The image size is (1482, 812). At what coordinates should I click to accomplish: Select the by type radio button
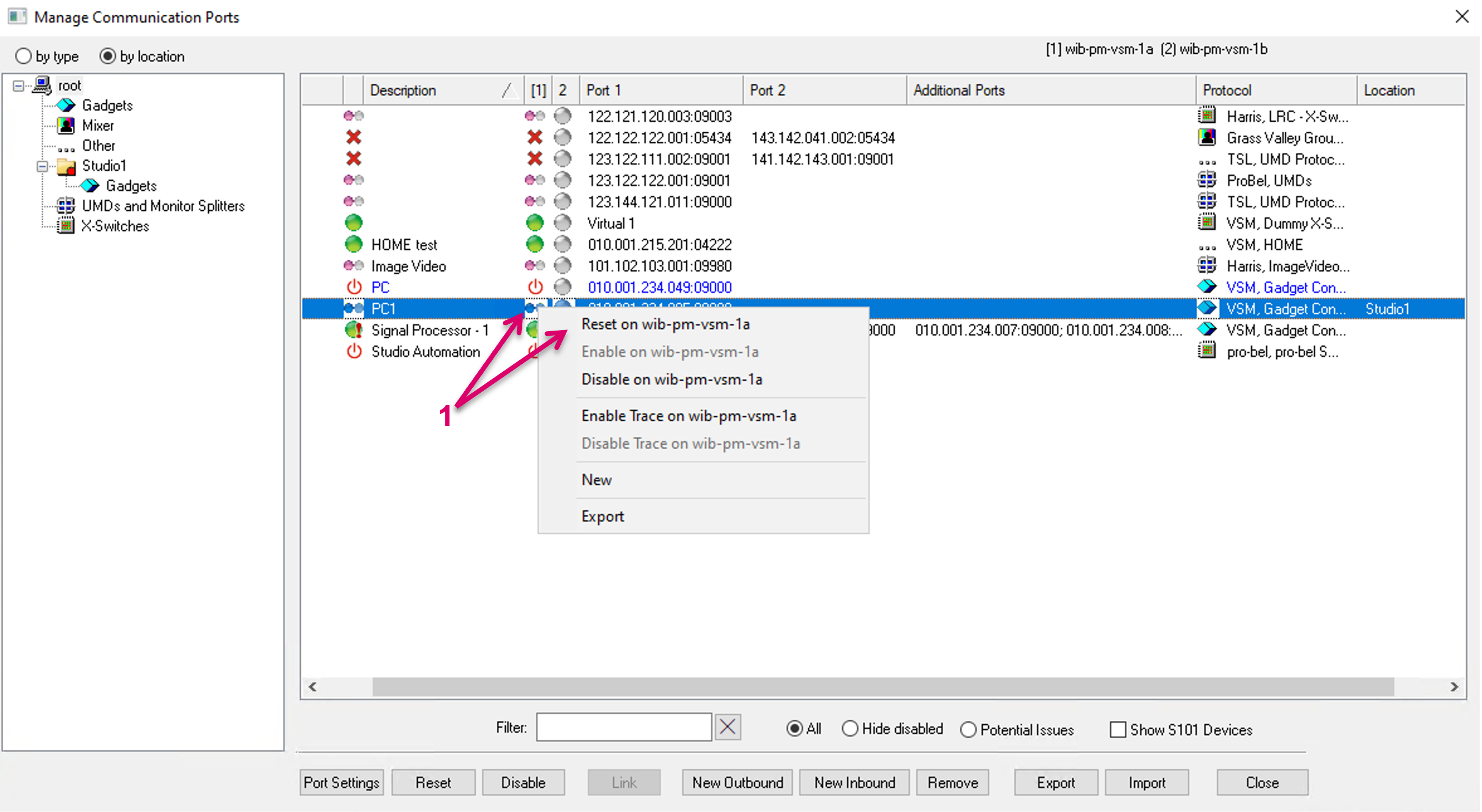coord(24,56)
